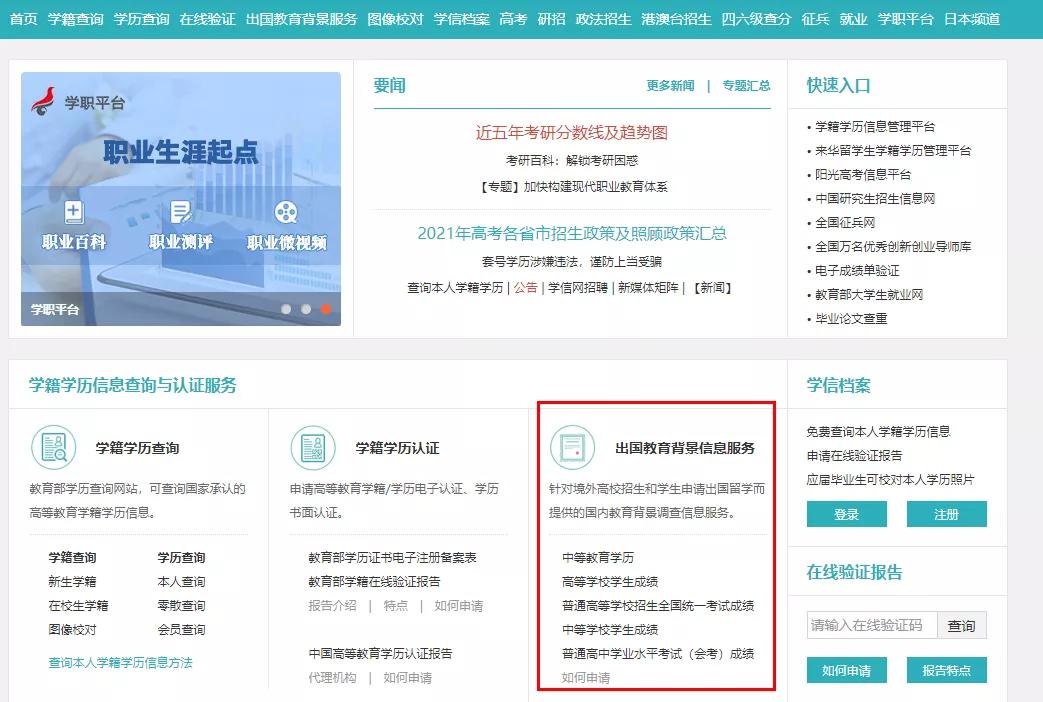Open the 出国教育背景信息服务 document icon
The width and height of the screenshot is (1043, 702).
click(575, 448)
